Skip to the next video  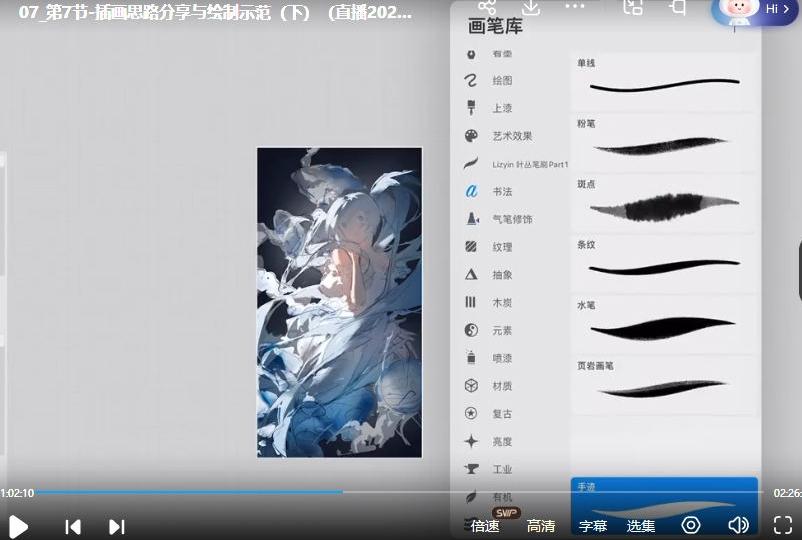(x=117, y=526)
